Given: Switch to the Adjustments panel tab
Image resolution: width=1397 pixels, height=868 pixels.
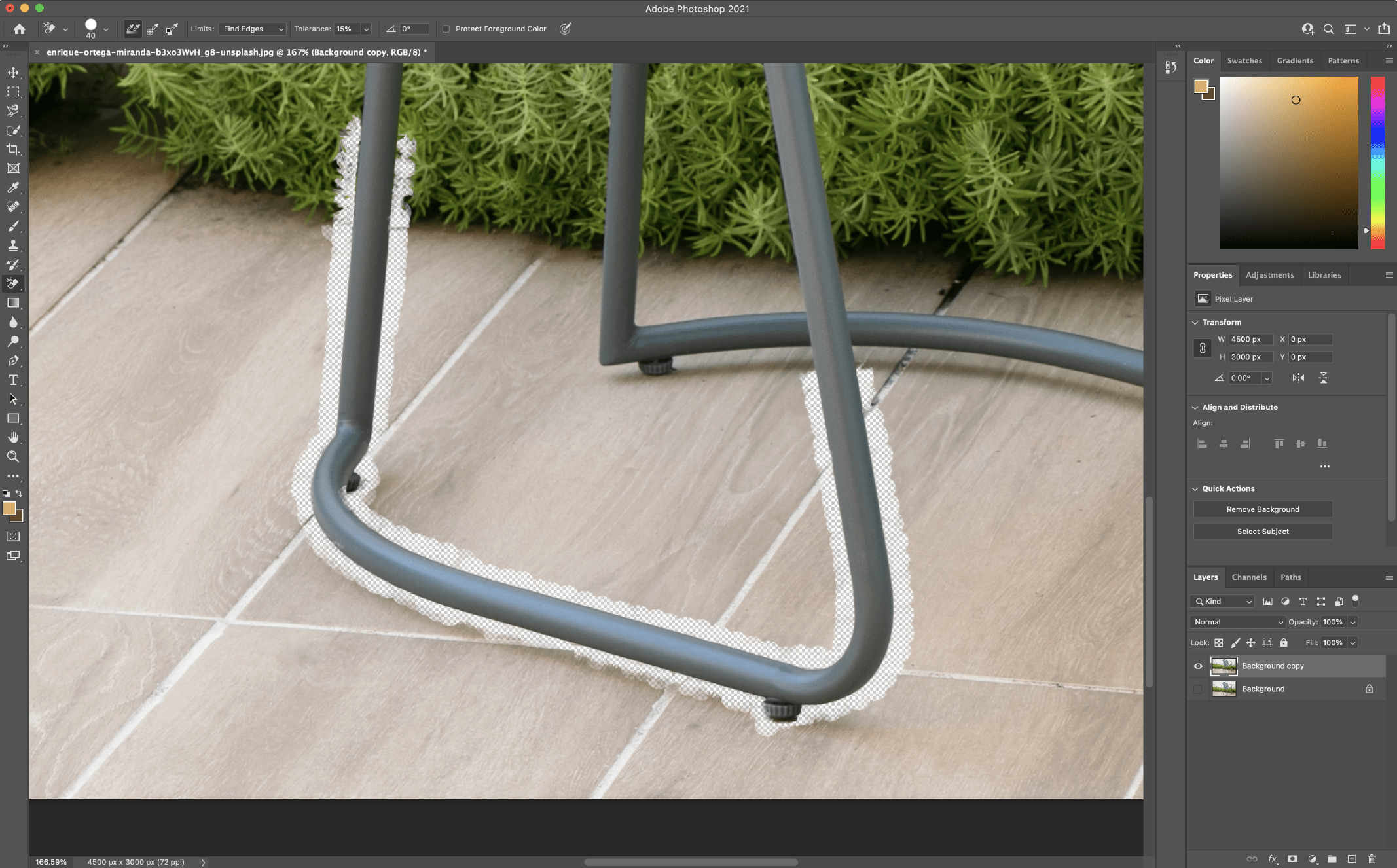Looking at the screenshot, I should coord(1270,274).
